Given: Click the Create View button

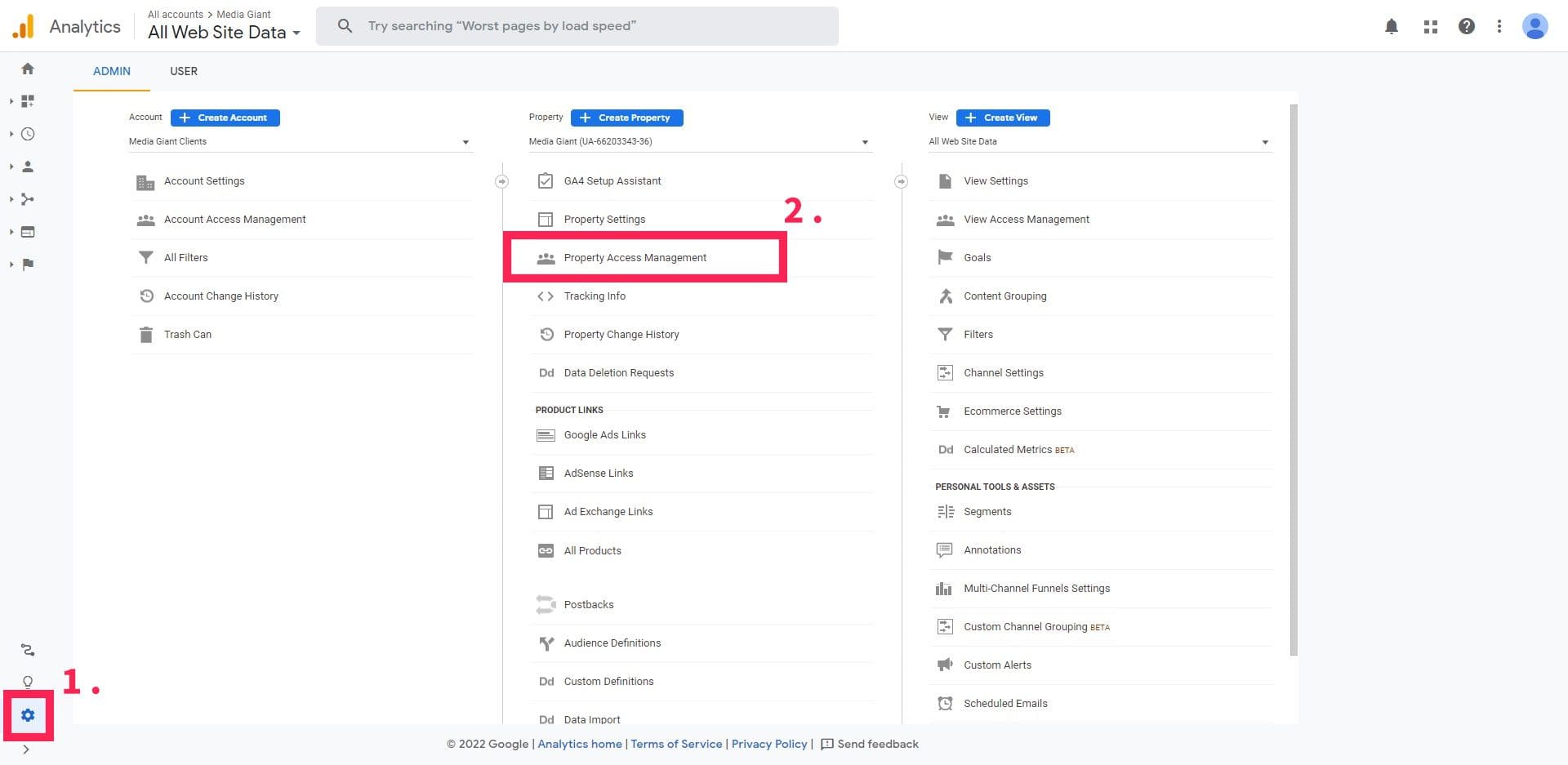Looking at the screenshot, I should click(x=1003, y=118).
